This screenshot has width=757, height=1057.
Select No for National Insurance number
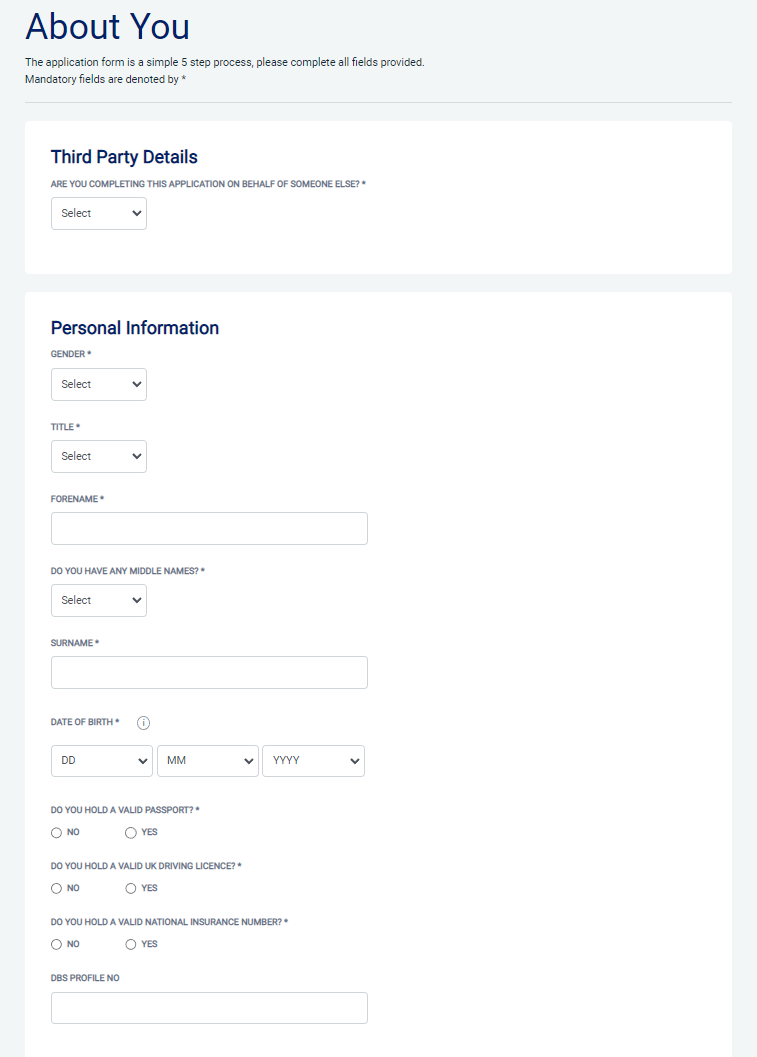click(x=57, y=944)
